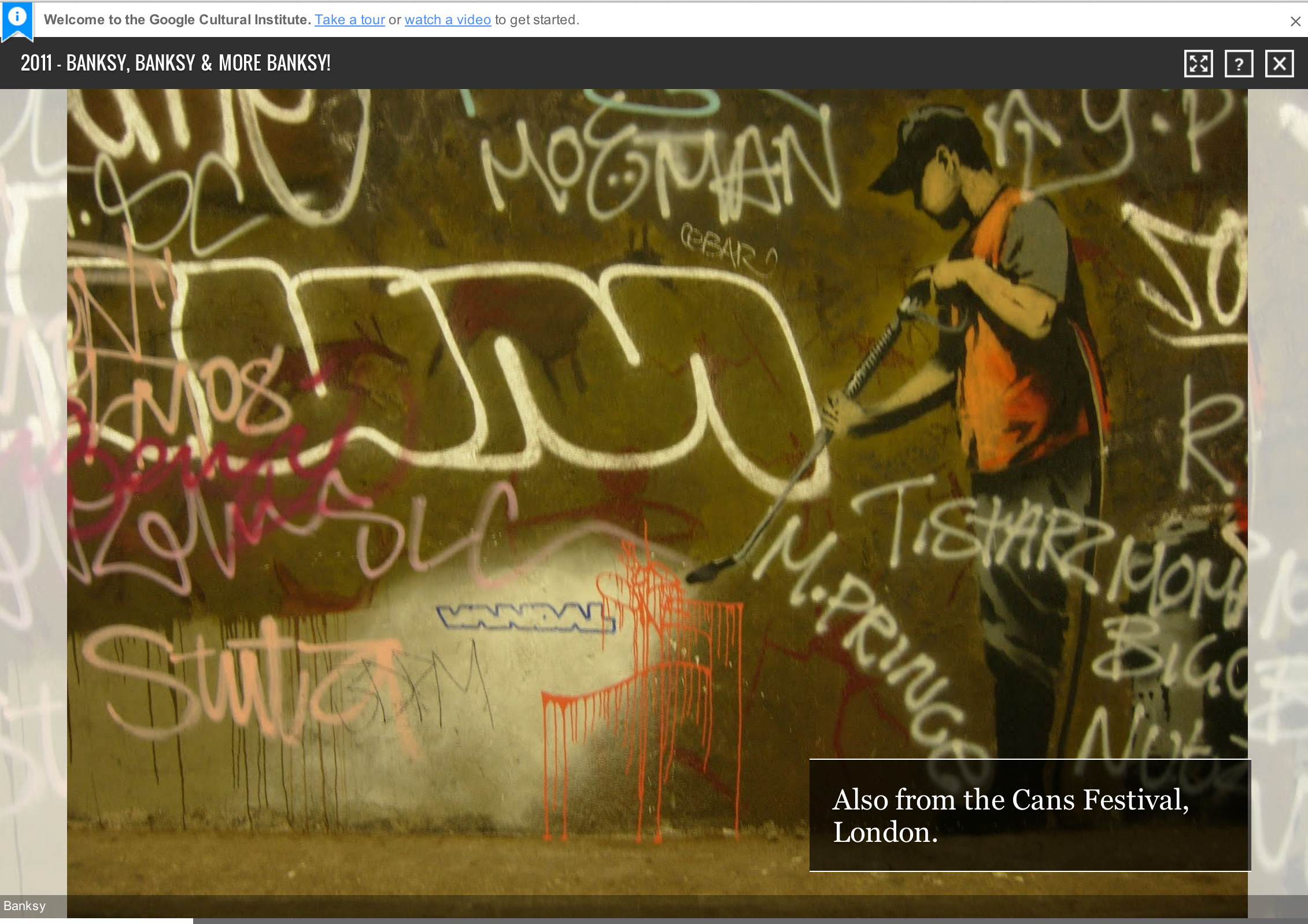Viewport: 1308px width, 924px height.
Task: Select the 'Banksy' credit label at bottom
Action: click(x=24, y=905)
